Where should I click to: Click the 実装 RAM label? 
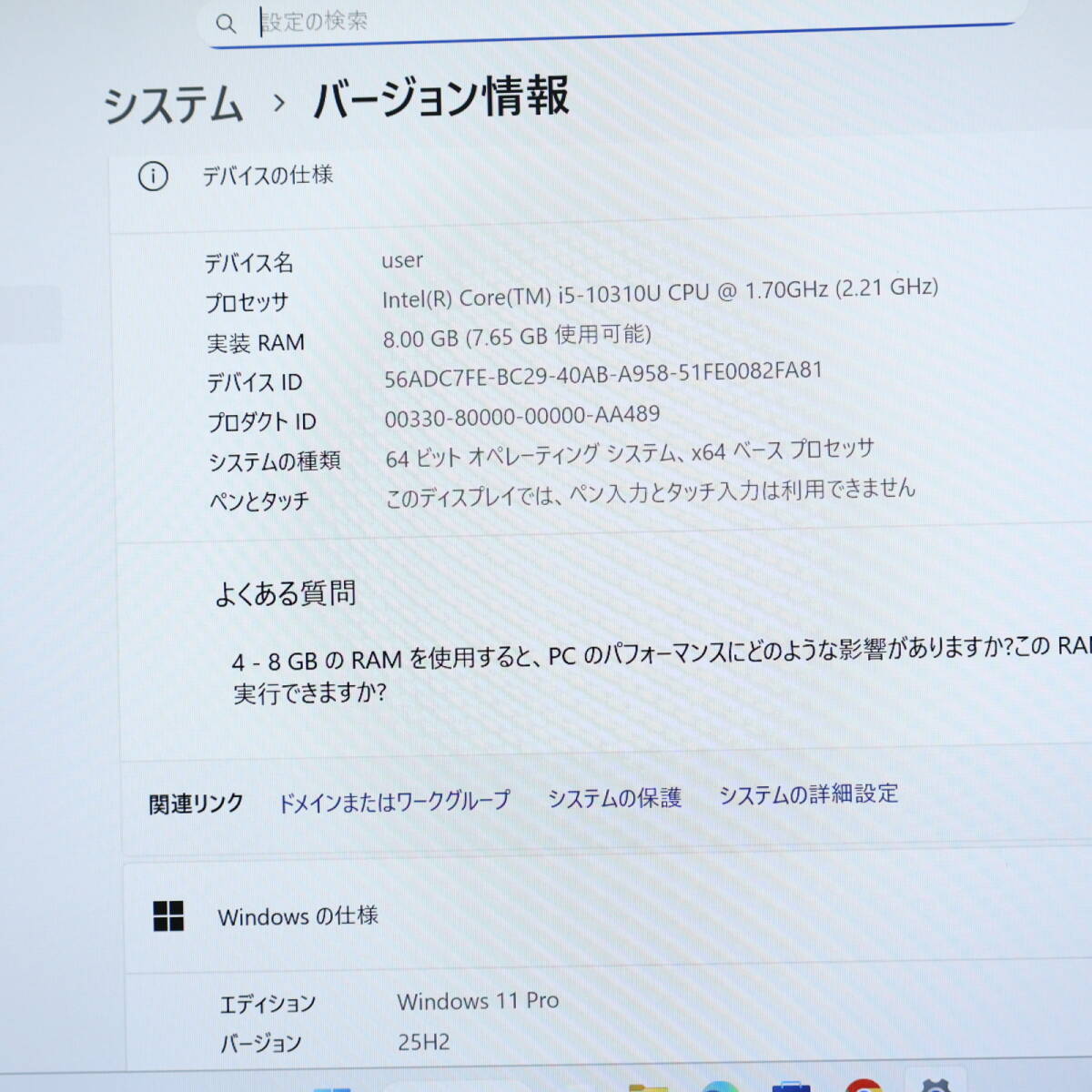coord(256,343)
